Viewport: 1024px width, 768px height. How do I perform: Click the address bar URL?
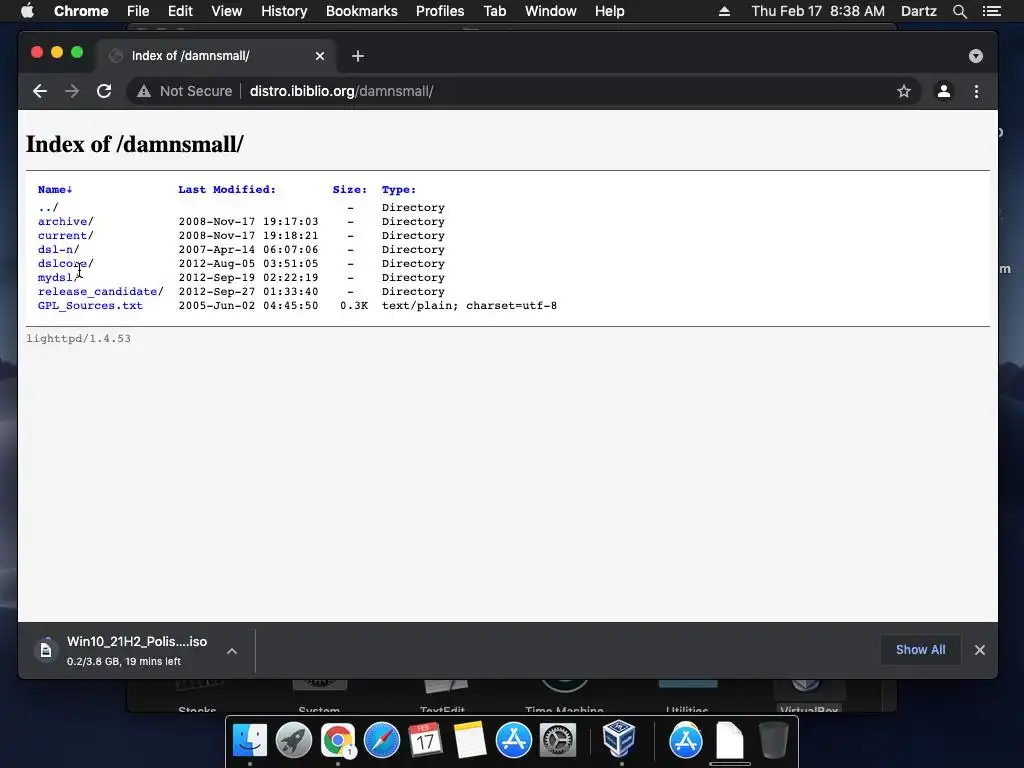(x=342, y=91)
